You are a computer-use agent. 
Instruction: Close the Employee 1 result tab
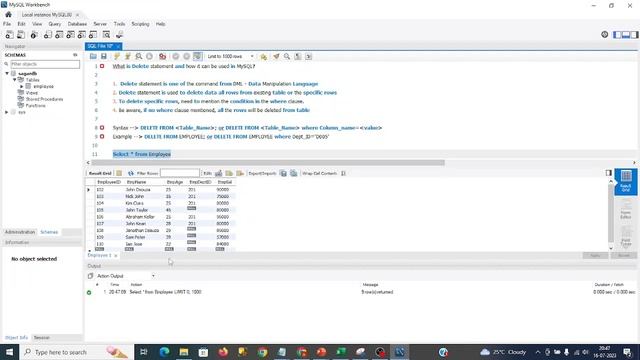[x=116, y=256]
